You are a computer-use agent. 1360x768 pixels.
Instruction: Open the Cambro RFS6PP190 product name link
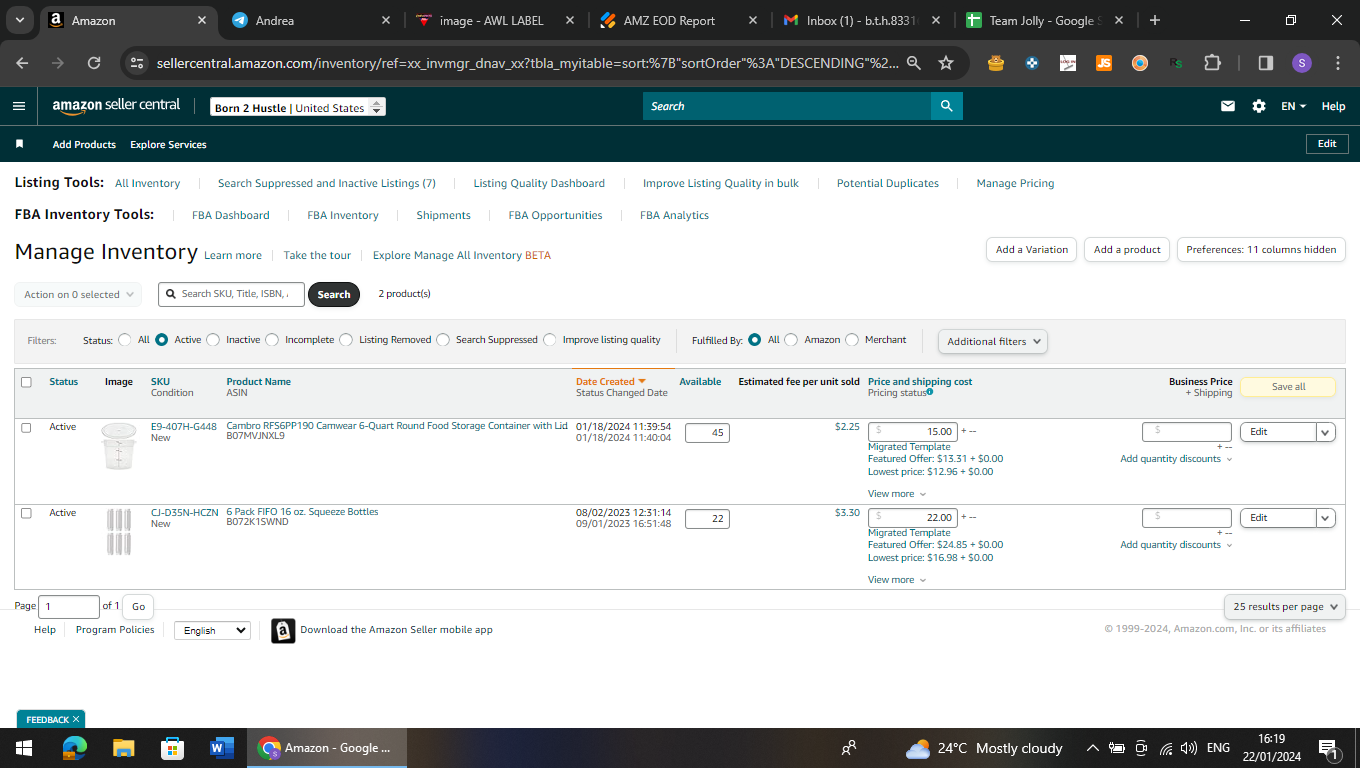pos(397,426)
